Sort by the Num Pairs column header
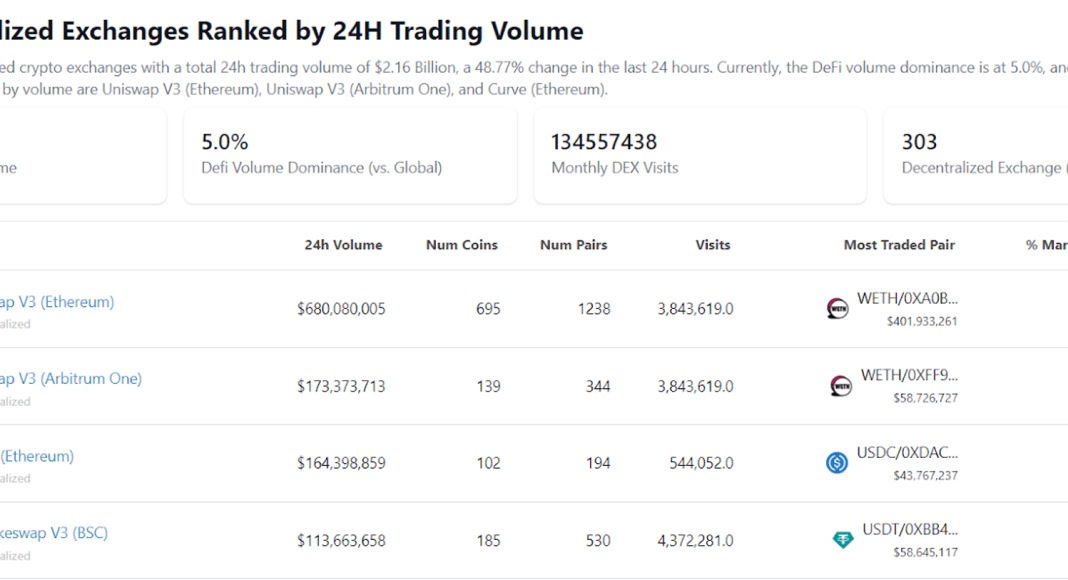Screen dimensions: 1068x580 coord(573,245)
